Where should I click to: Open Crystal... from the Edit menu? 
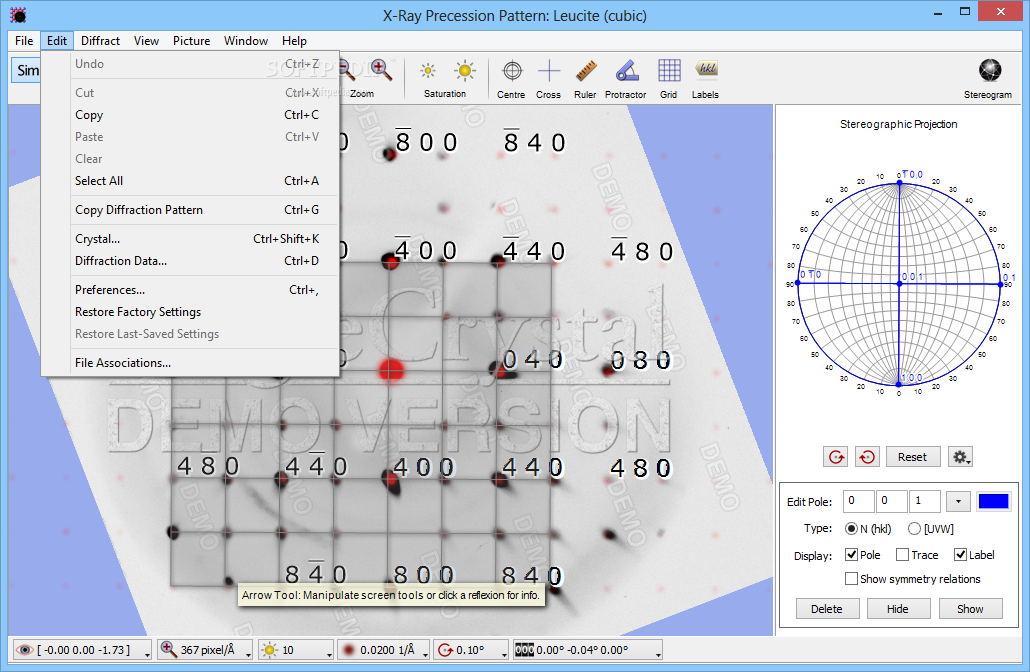tap(190, 239)
